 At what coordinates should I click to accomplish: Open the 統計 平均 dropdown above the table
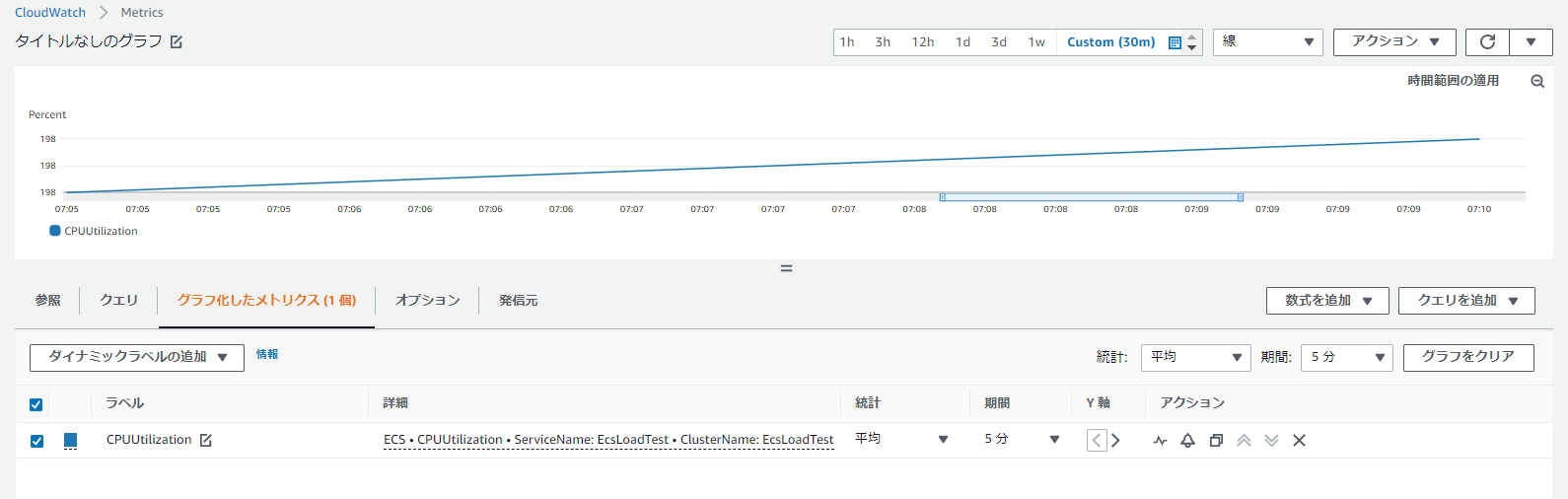click(x=1195, y=357)
